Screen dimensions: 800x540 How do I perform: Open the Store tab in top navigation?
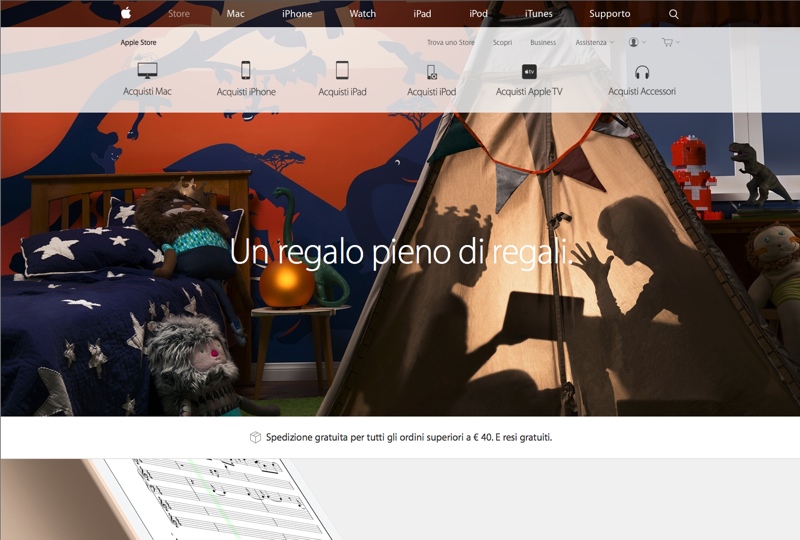tap(179, 14)
